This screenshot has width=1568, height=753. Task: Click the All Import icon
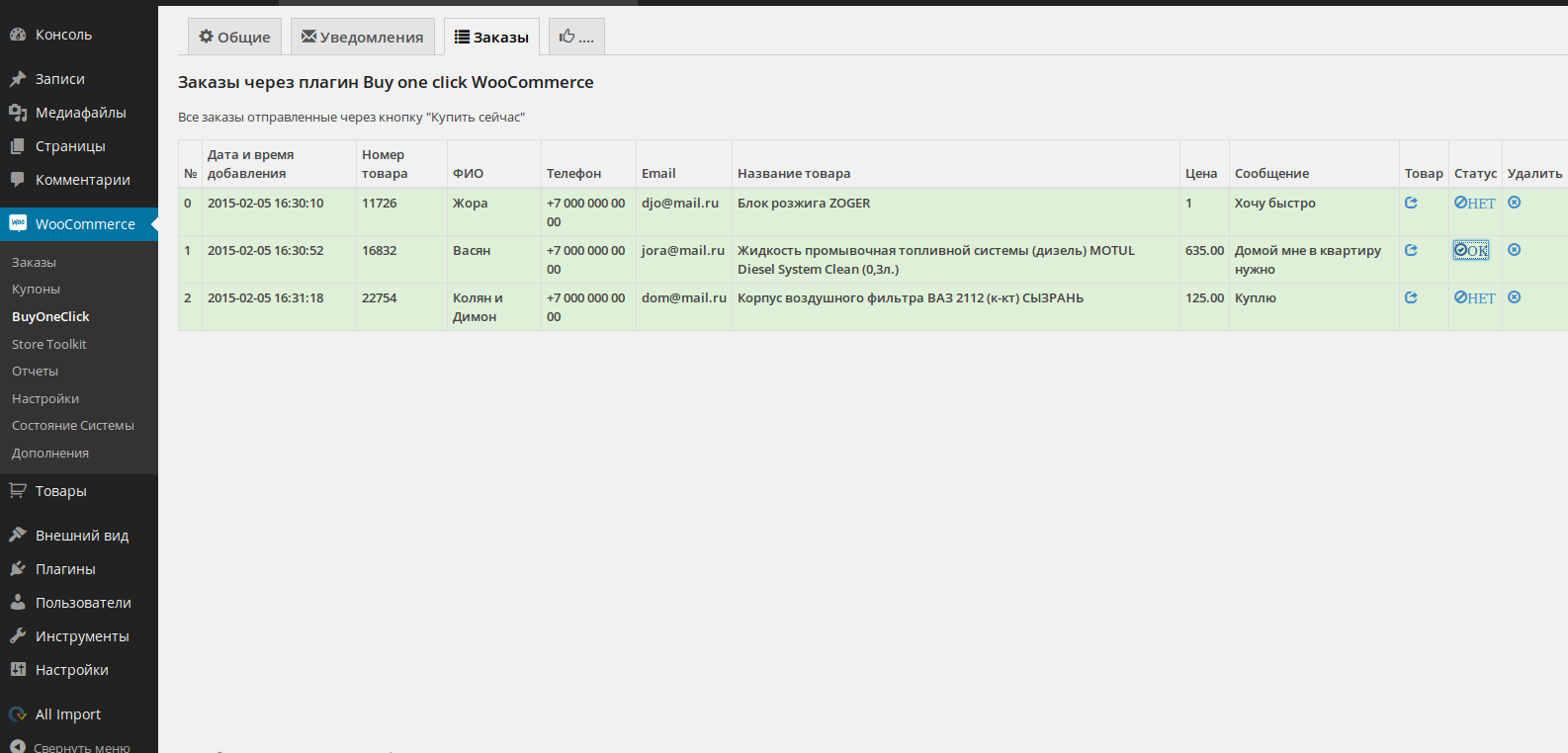click(18, 714)
